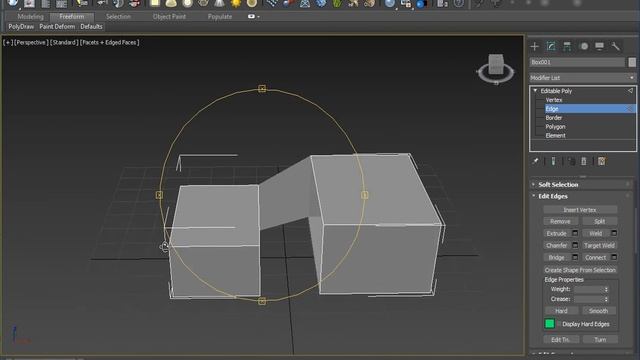Open the Perspective viewport label menu

click(x=31, y=42)
